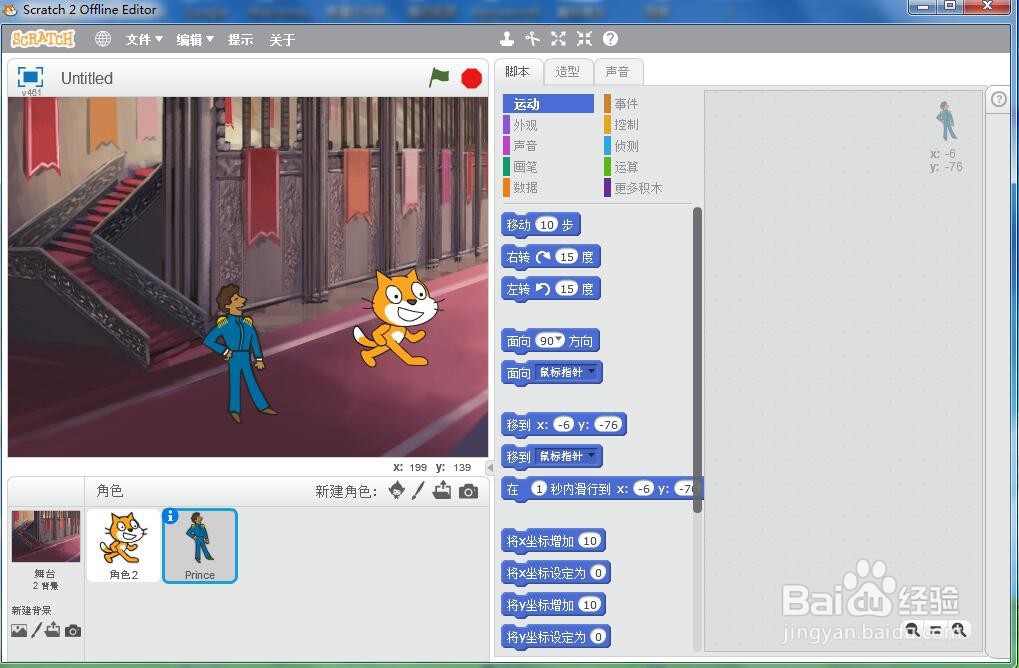Select the duplicate stamp tool
Viewport: 1019px width, 668px height.
coord(507,39)
